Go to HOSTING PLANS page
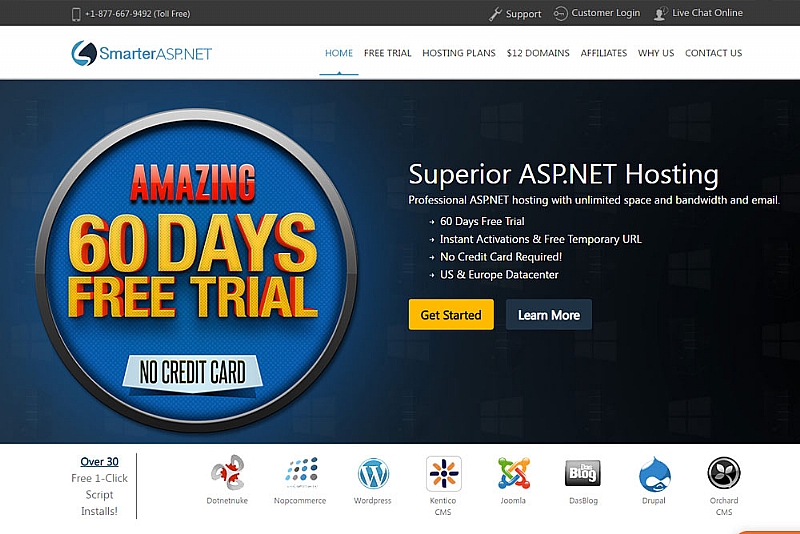 [459, 53]
